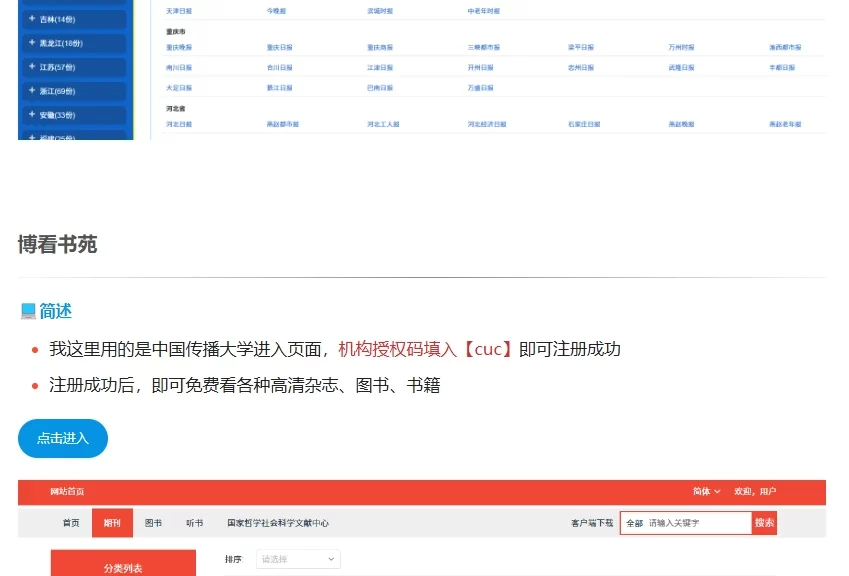Click the blue 简述 subheading
Image resolution: width=849 pixels, height=576 pixels.
coord(55,311)
